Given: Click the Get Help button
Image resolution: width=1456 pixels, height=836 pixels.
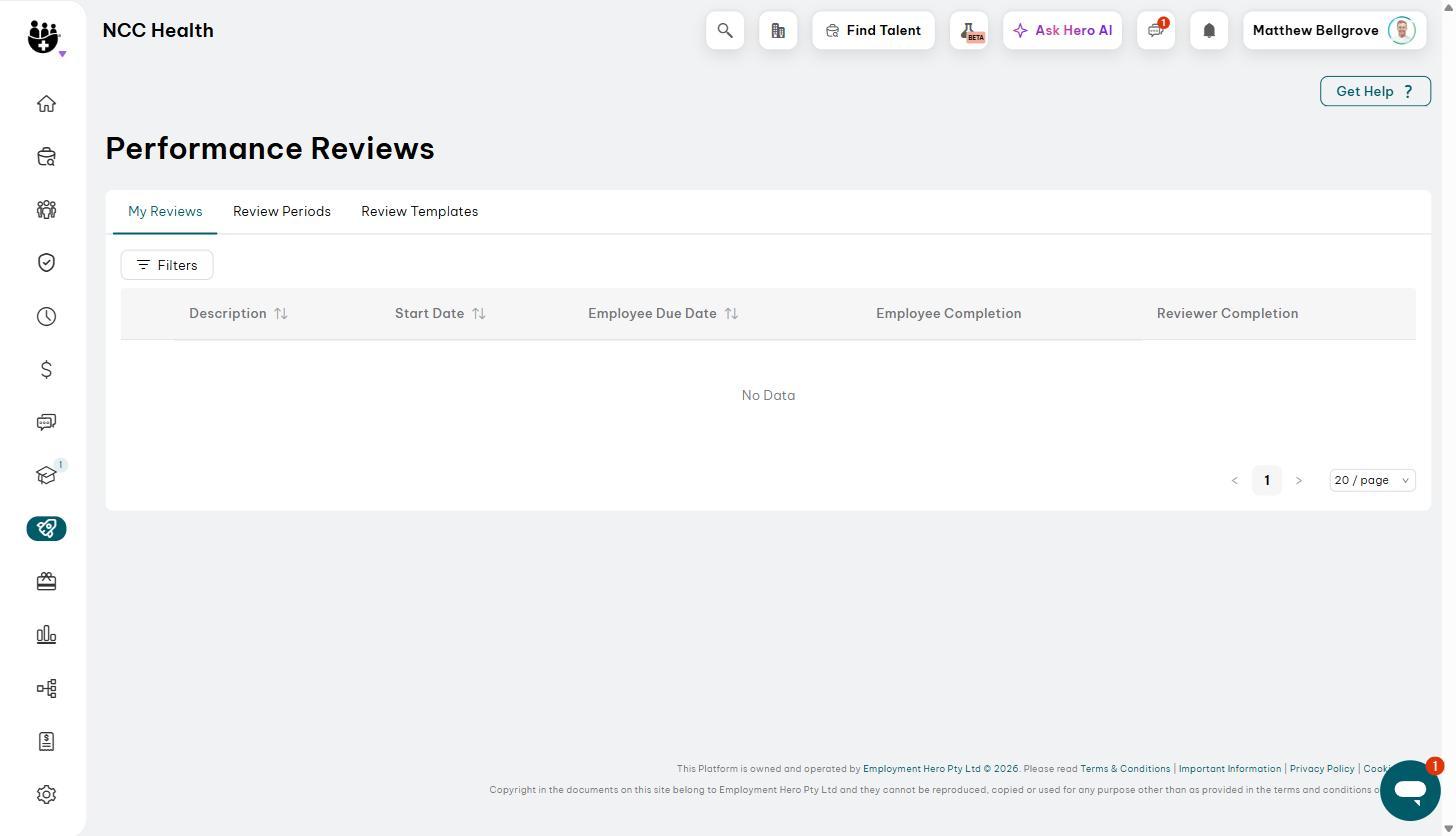Looking at the screenshot, I should [x=1375, y=91].
